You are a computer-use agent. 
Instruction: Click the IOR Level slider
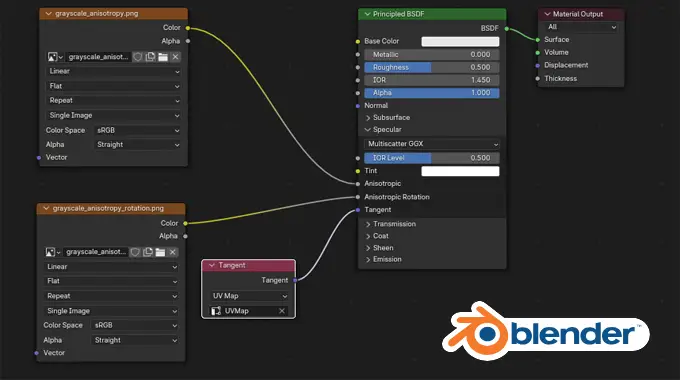(432, 158)
